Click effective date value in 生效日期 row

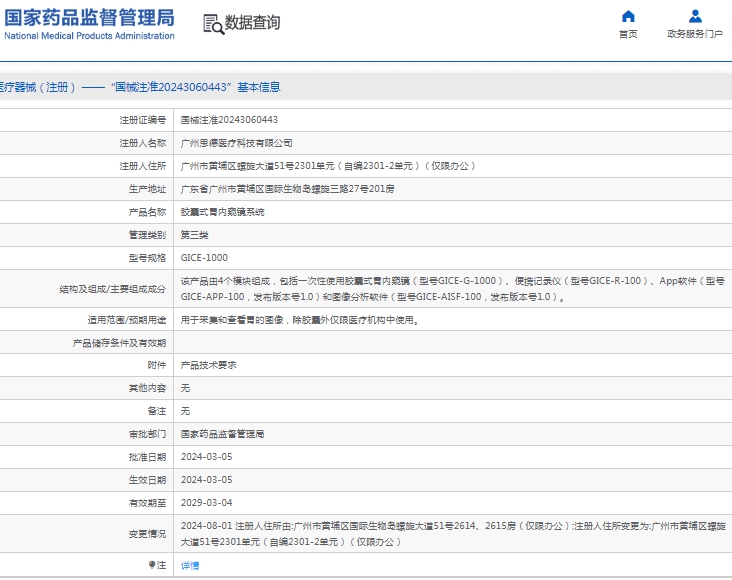click(206, 480)
